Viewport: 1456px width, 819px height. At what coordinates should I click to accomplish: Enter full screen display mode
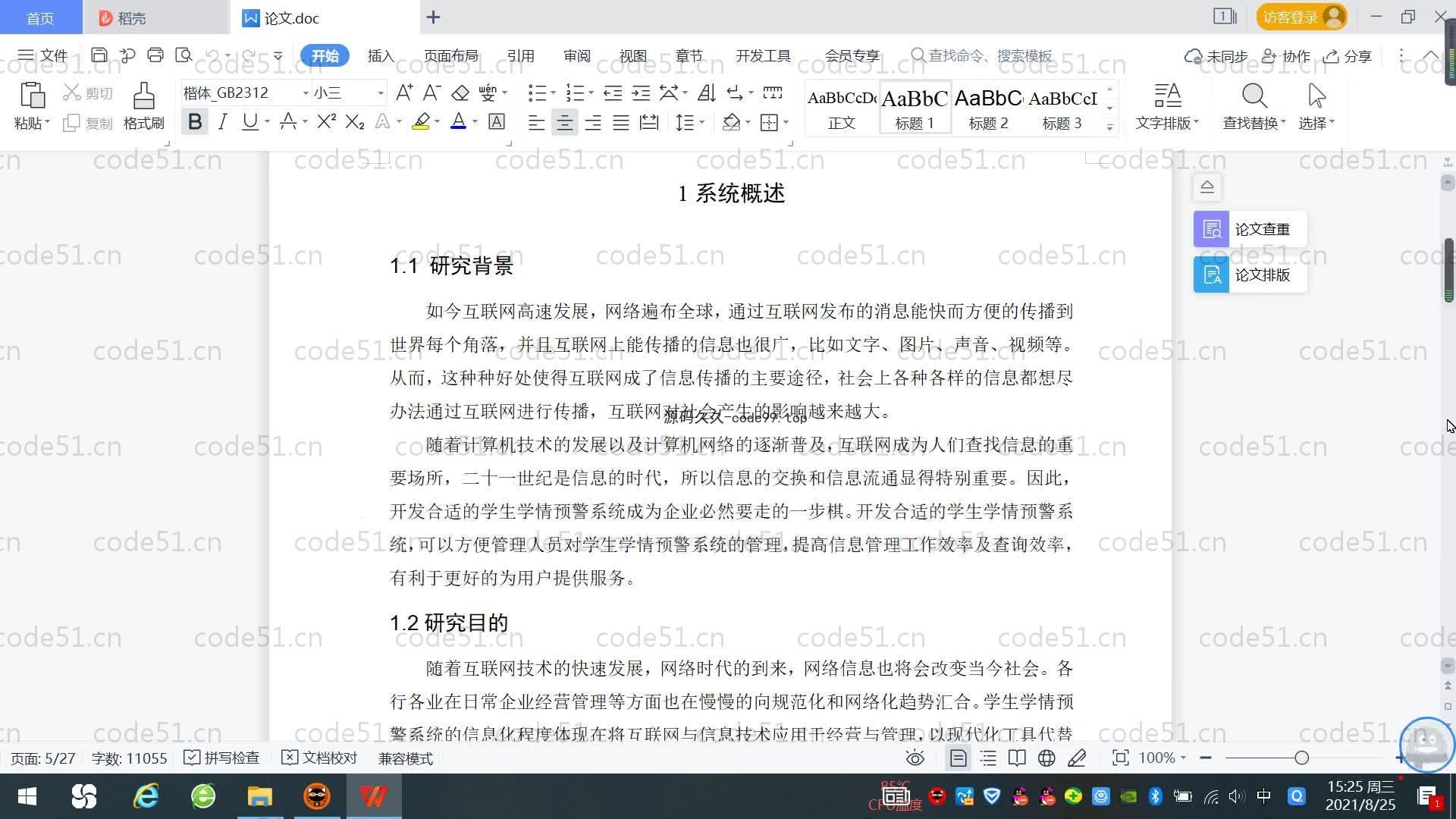coord(1120,758)
